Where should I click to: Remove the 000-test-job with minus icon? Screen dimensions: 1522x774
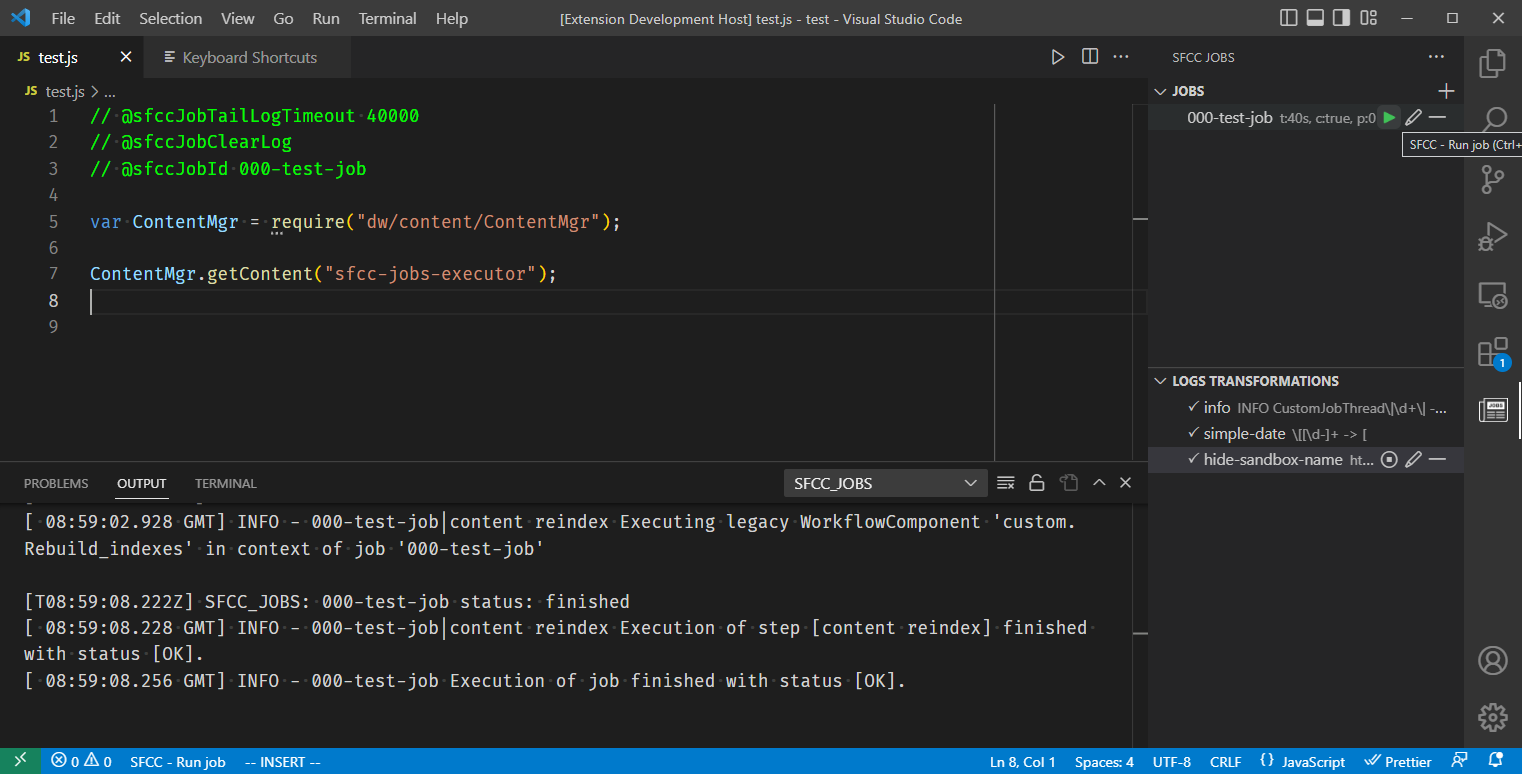pos(1437,118)
